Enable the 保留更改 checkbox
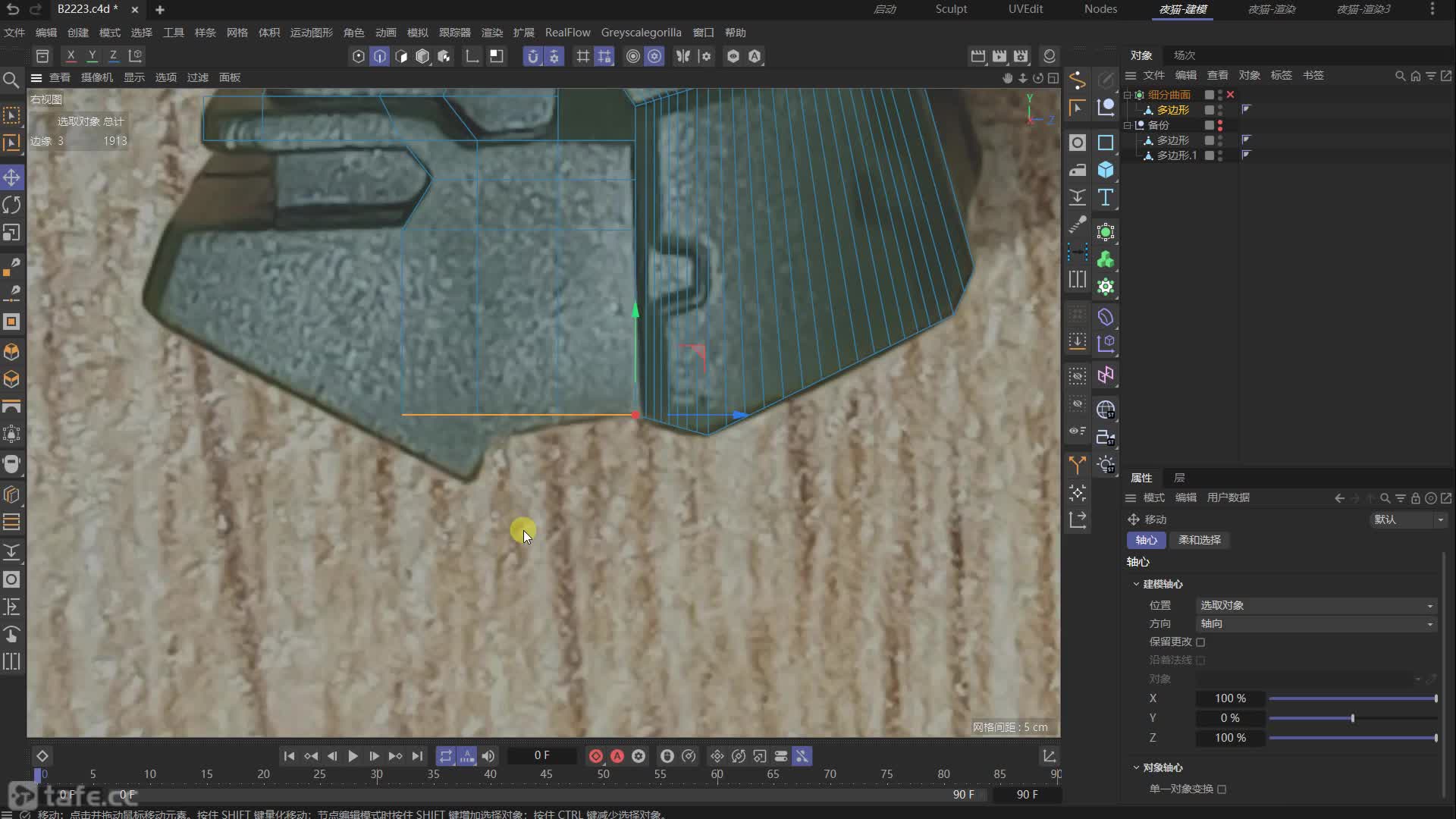Viewport: 1456px width, 819px height. click(1200, 642)
